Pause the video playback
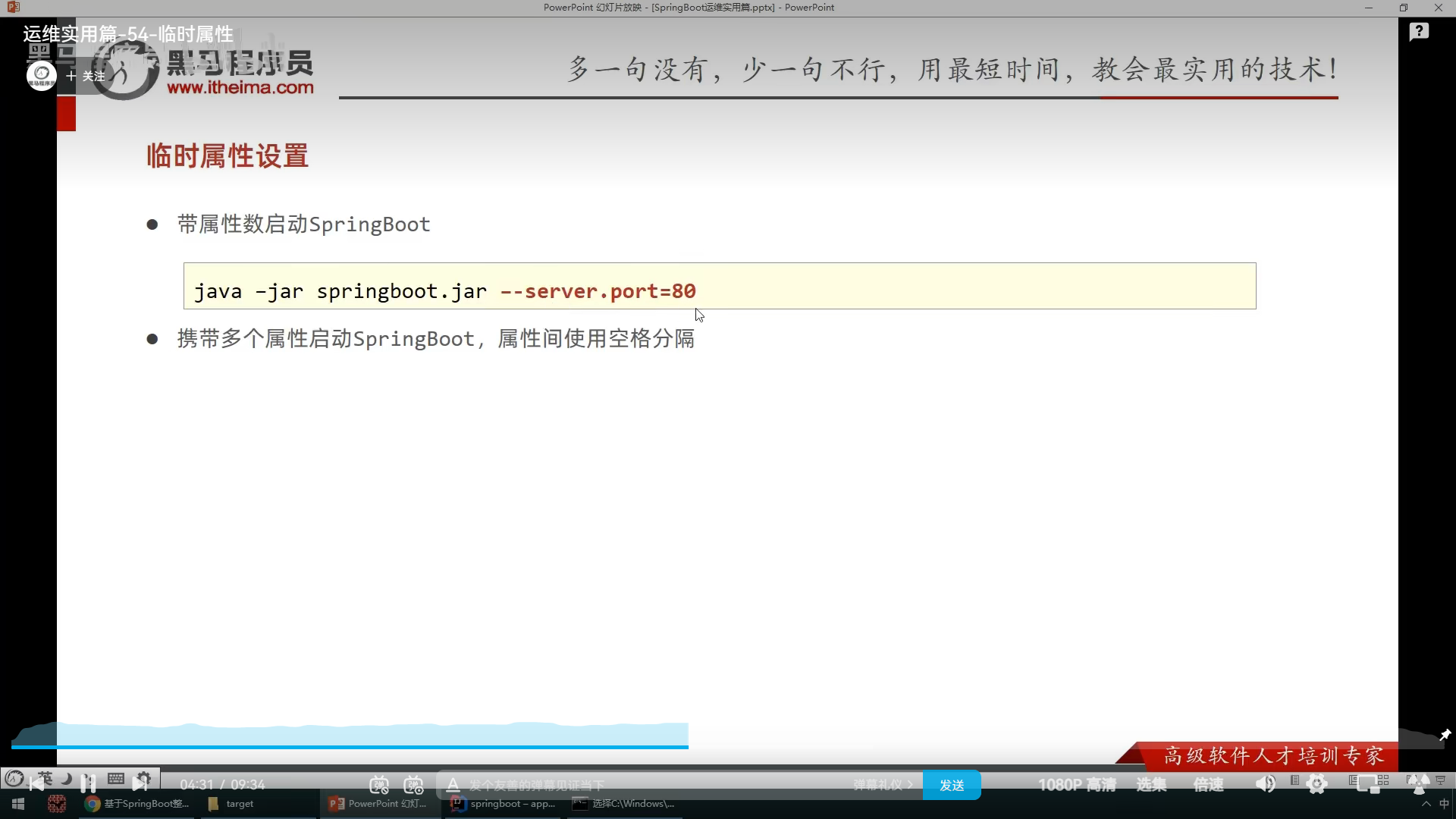The height and width of the screenshot is (819, 1456). click(x=88, y=783)
